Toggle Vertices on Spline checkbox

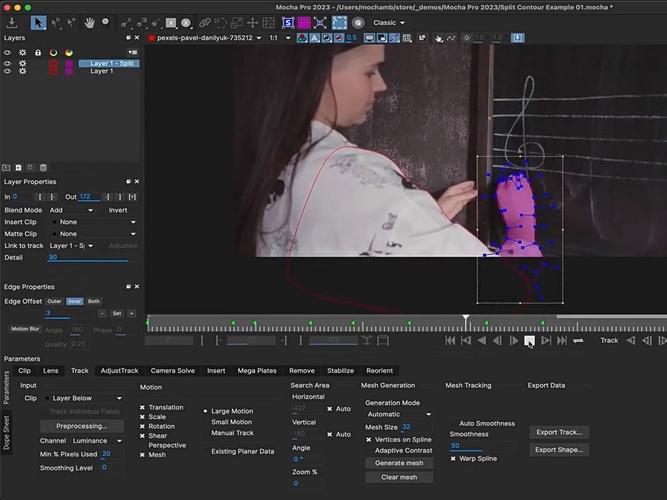coord(369,439)
